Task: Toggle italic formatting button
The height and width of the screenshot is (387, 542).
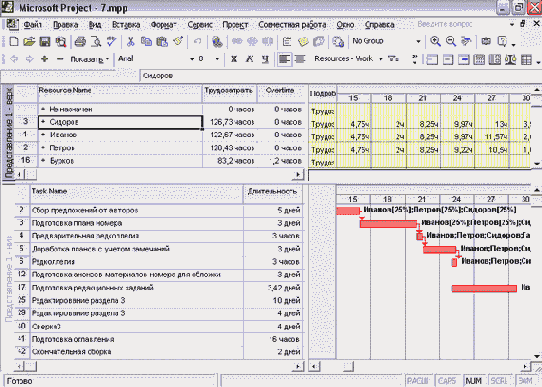Action: point(249,59)
